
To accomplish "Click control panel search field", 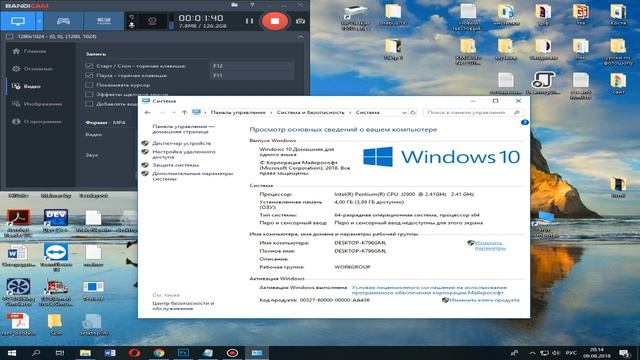I will (473, 113).
